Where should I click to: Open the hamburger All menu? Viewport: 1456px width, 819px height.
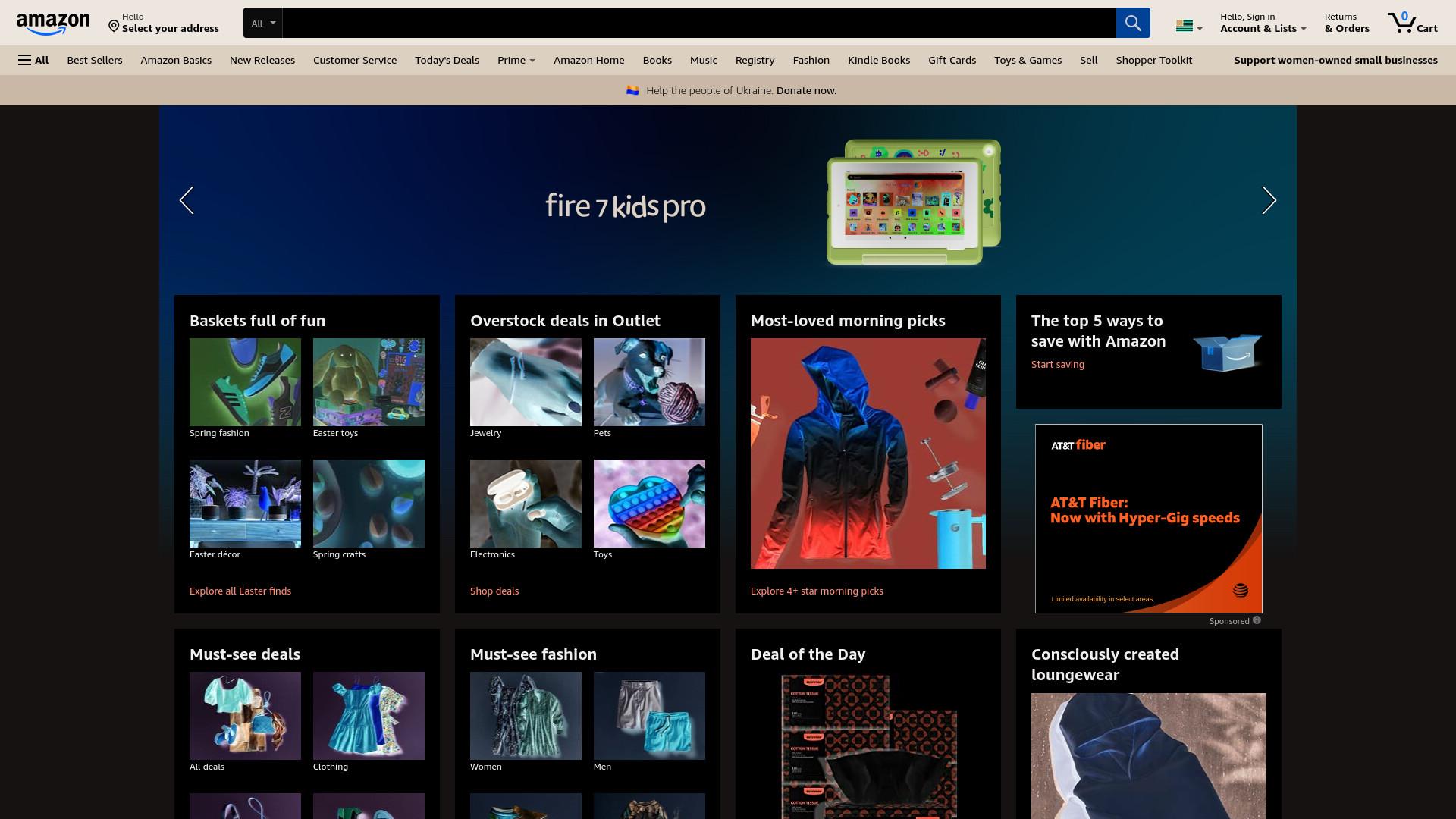click(x=33, y=60)
